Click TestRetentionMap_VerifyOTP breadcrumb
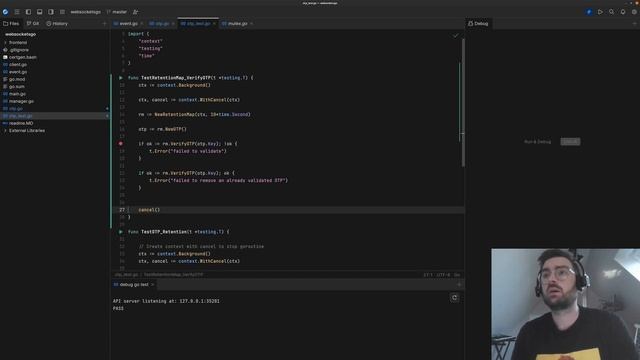Viewport: 640px width, 360px height. point(173,275)
